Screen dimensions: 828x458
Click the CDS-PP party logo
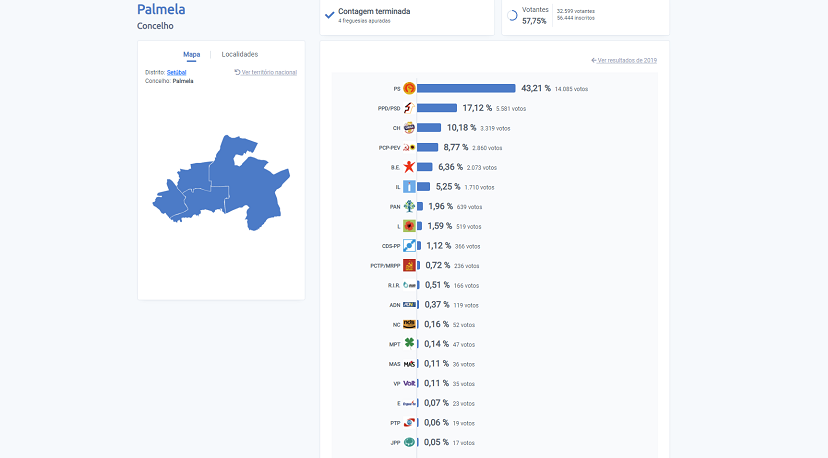click(408, 245)
